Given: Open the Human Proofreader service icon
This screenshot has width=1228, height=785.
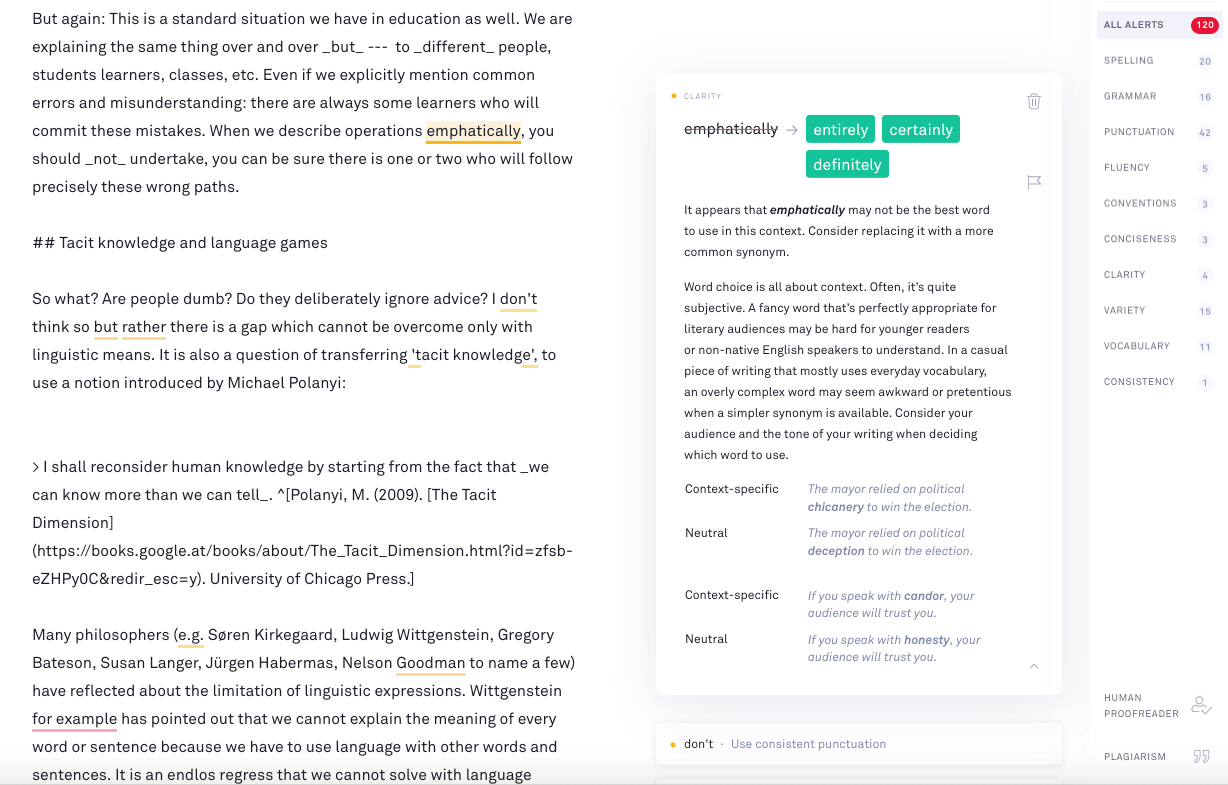Looking at the screenshot, I should (x=1201, y=705).
